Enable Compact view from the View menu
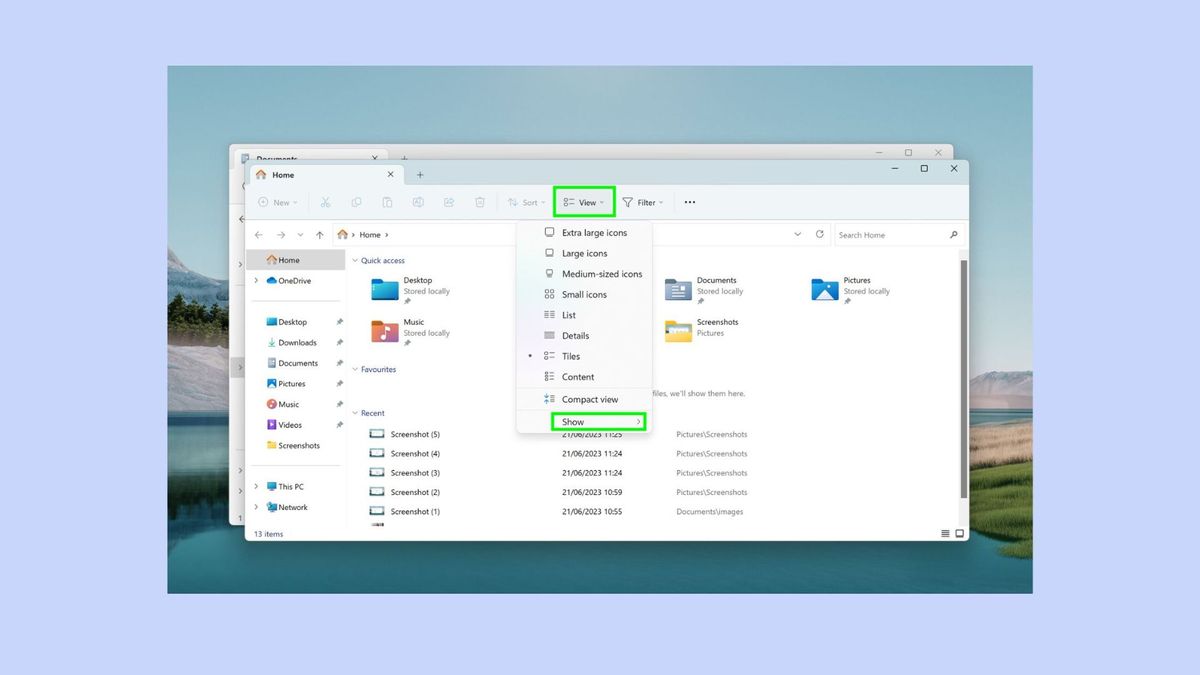The width and height of the screenshot is (1200, 675). click(x=590, y=398)
